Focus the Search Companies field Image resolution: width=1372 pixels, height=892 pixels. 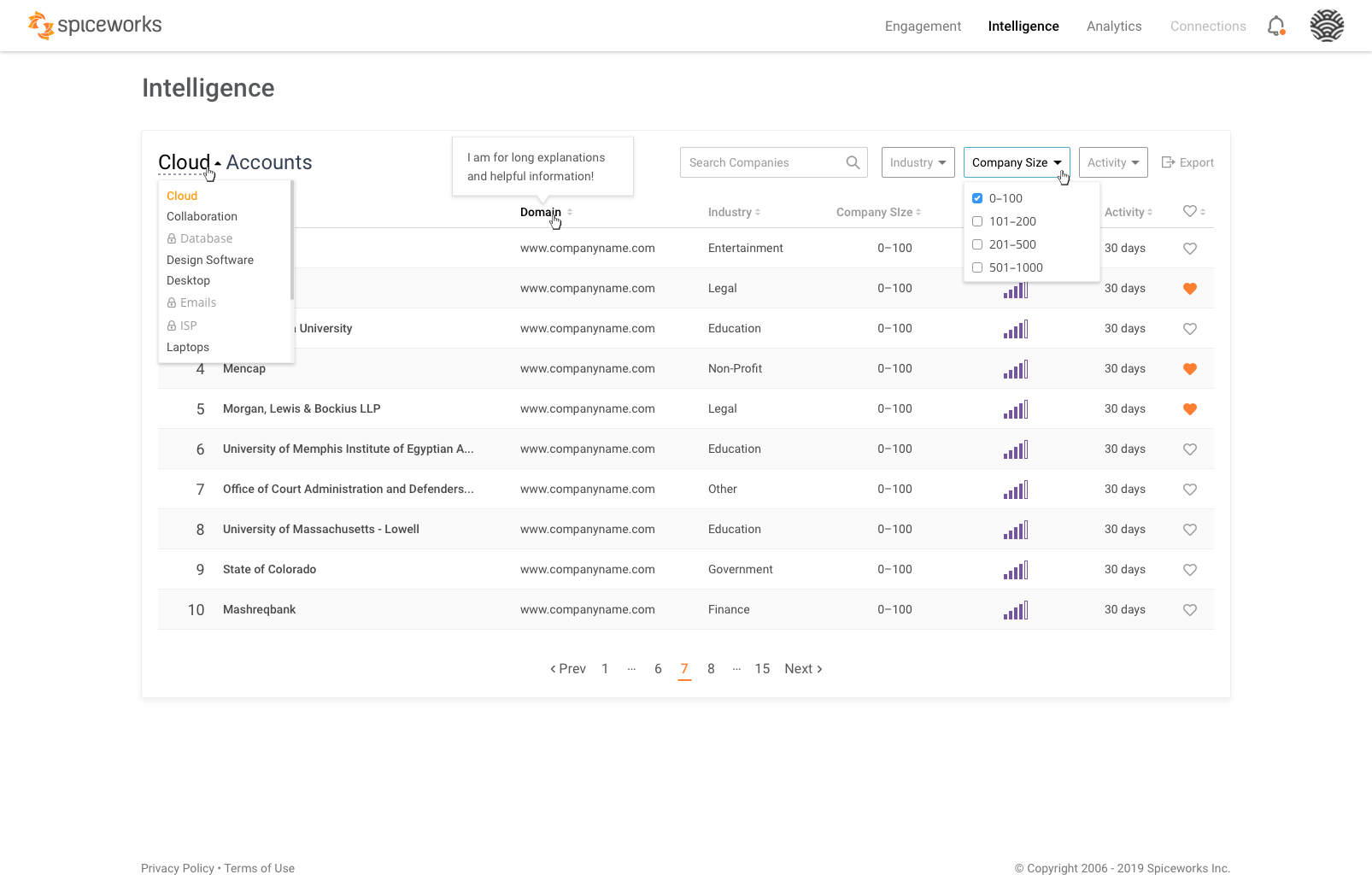pyautogui.click(x=774, y=162)
